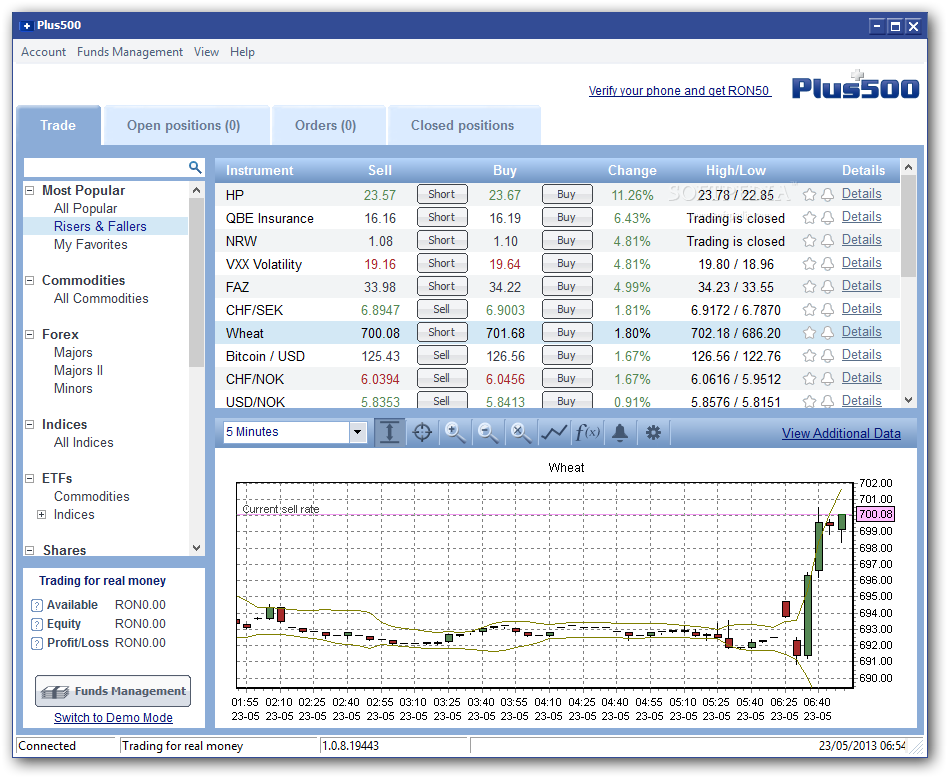Switch to Closed positions tab

click(x=463, y=125)
